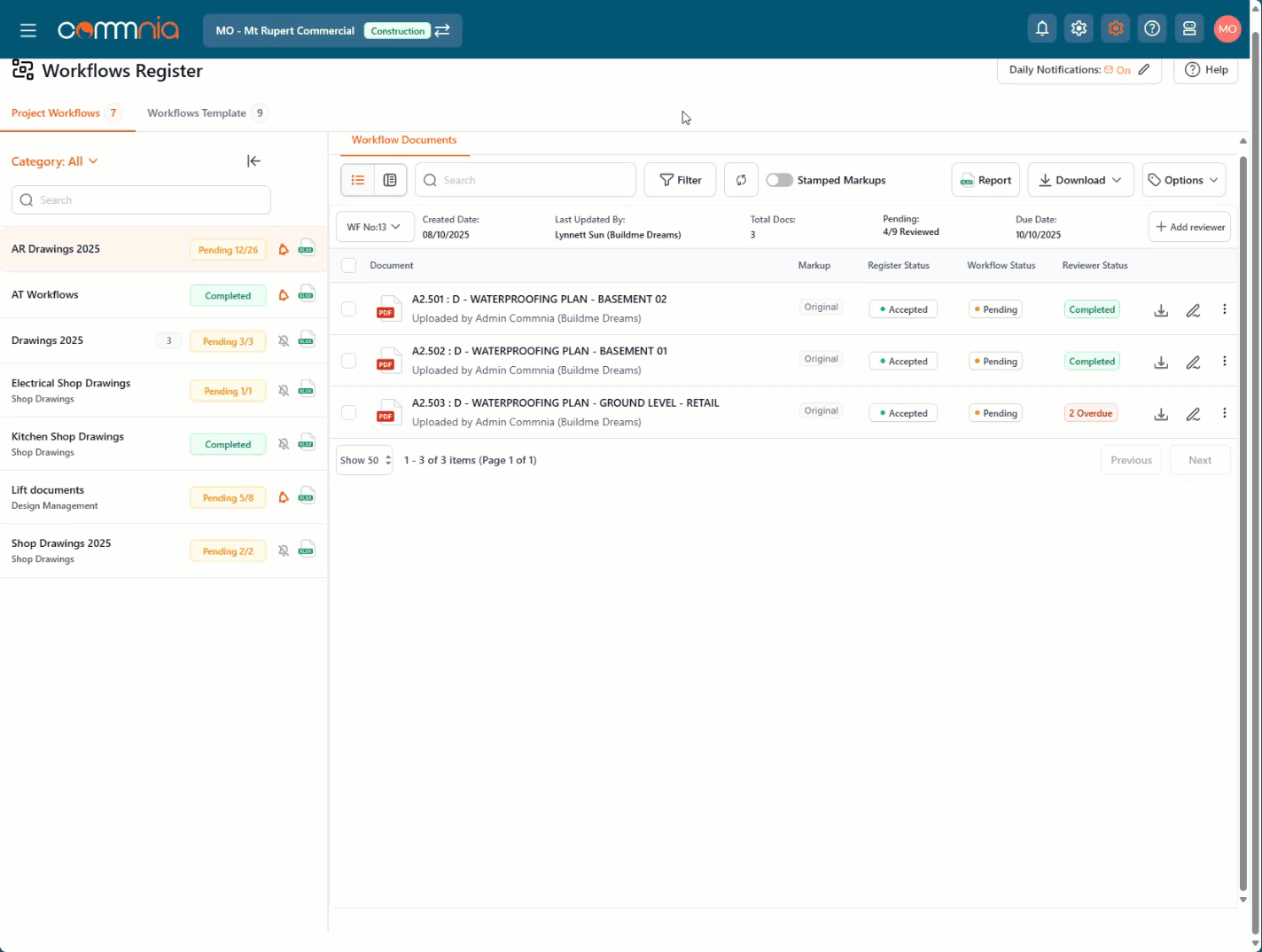Select the Lift documents workflow
The width and height of the screenshot is (1262, 952).
click(x=48, y=490)
